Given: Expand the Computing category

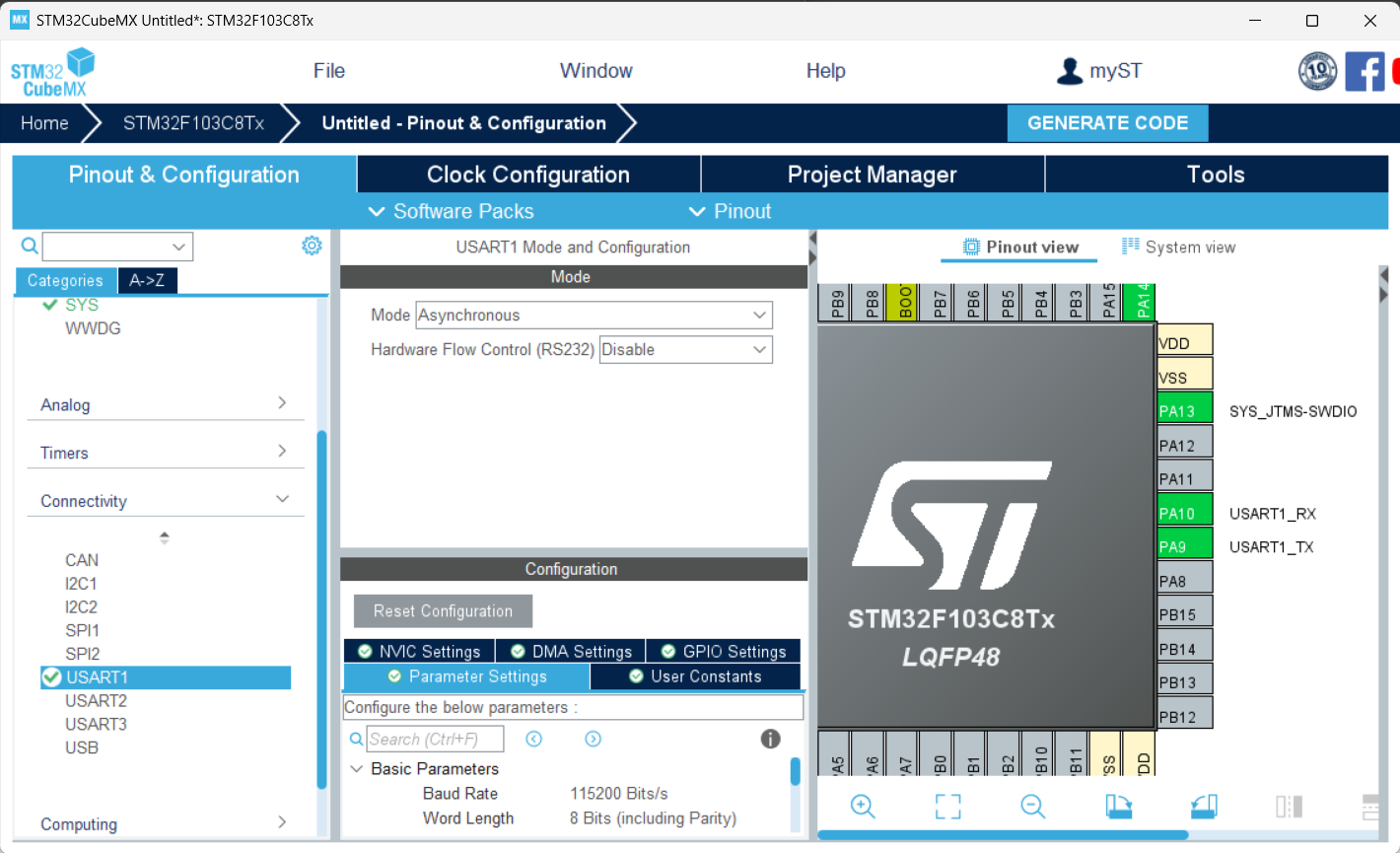Looking at the screenshot, I should click(x=166, y=823).
